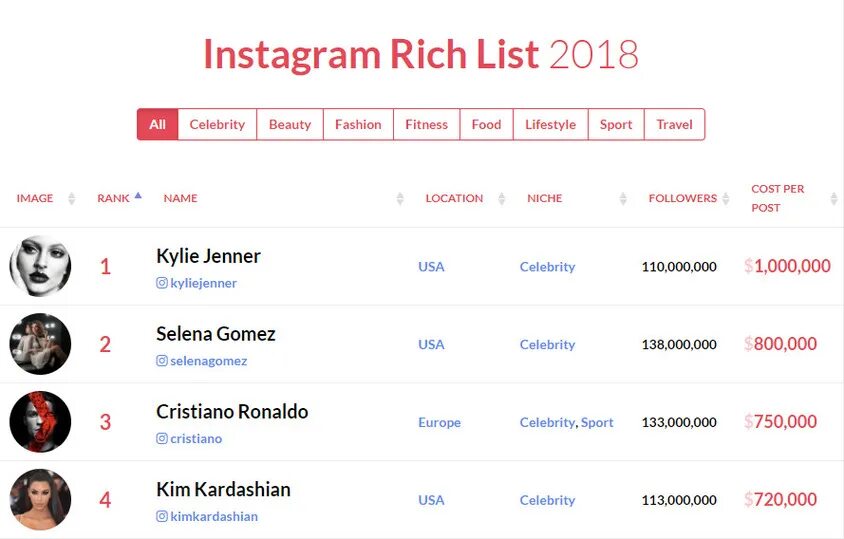The width and height of the screenshot is (844, 539).
Task: Sort table by Image column arrows
Action: [72, 199]
